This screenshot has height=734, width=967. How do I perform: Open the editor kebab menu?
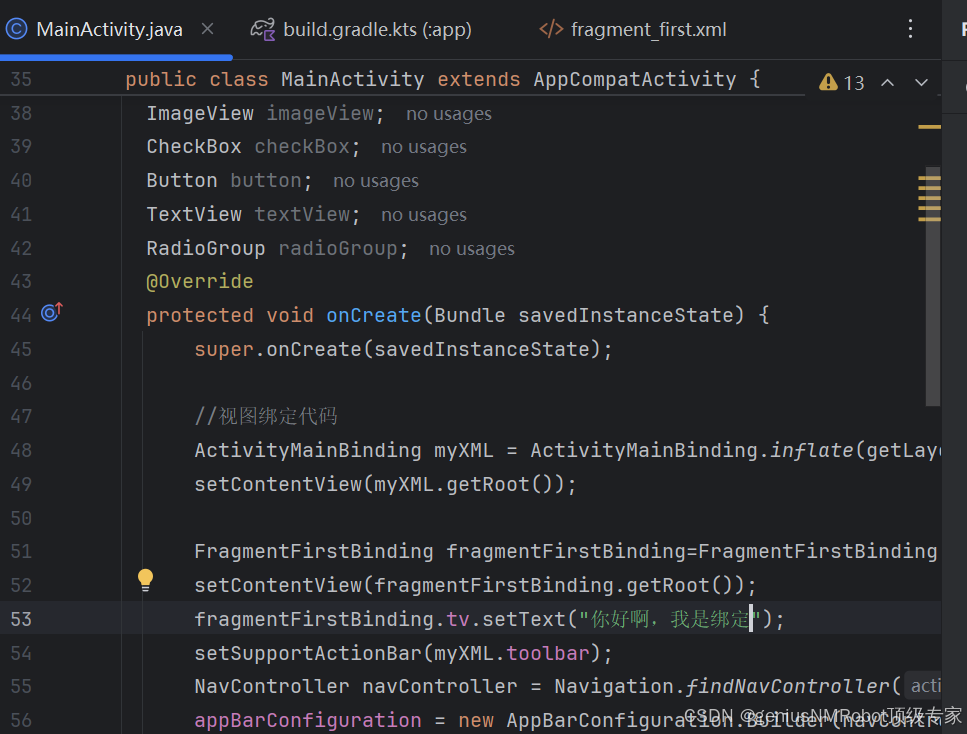[910, 29]
